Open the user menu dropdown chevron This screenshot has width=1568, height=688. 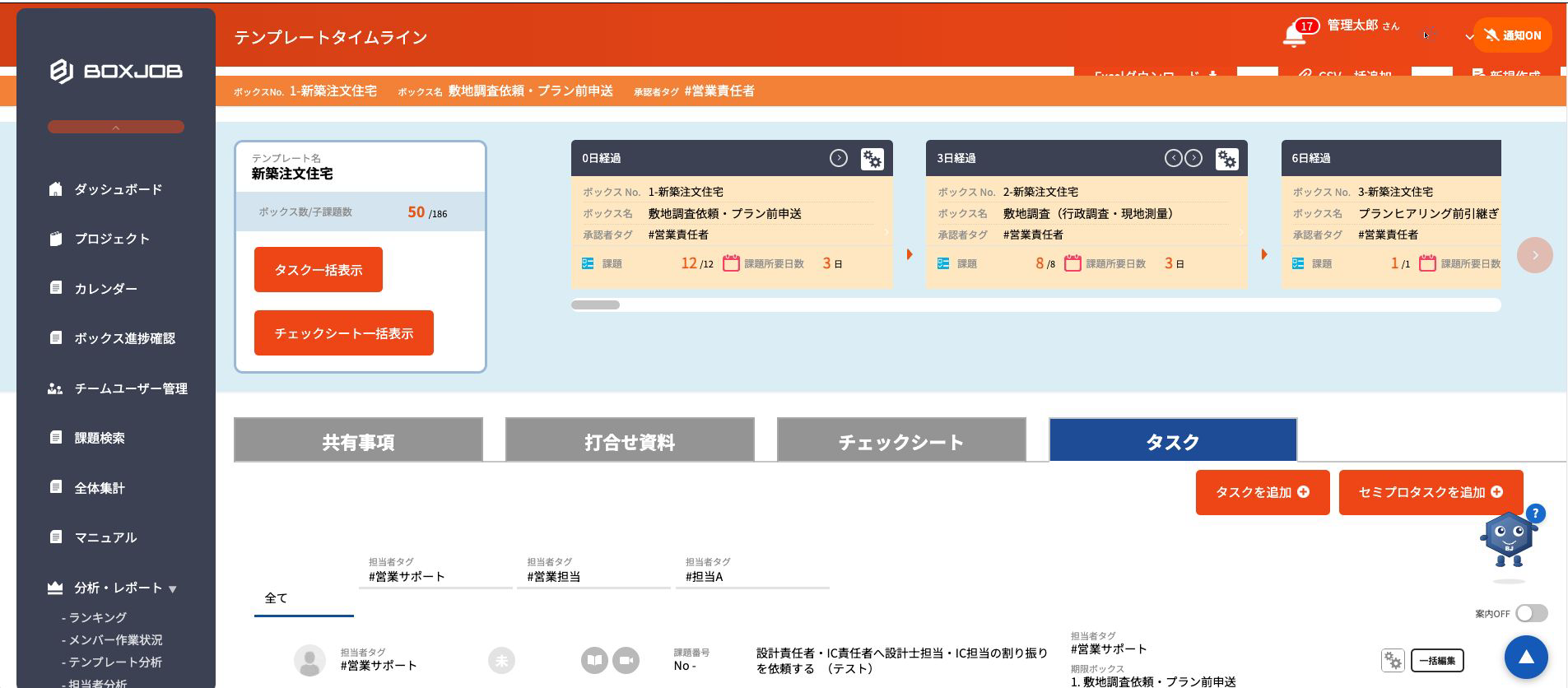1469,36
